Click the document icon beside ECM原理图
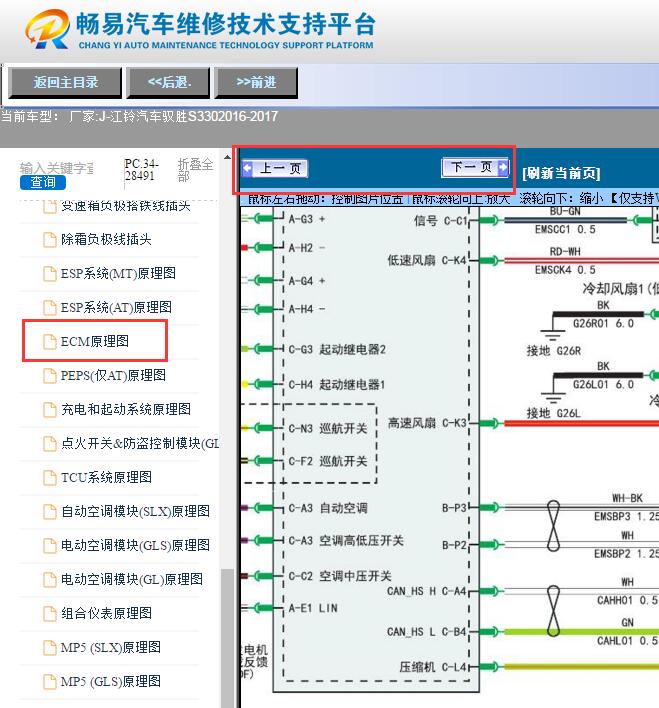This screenshot has width=659, height=708. pyautogui.click(x=50, y=342)
